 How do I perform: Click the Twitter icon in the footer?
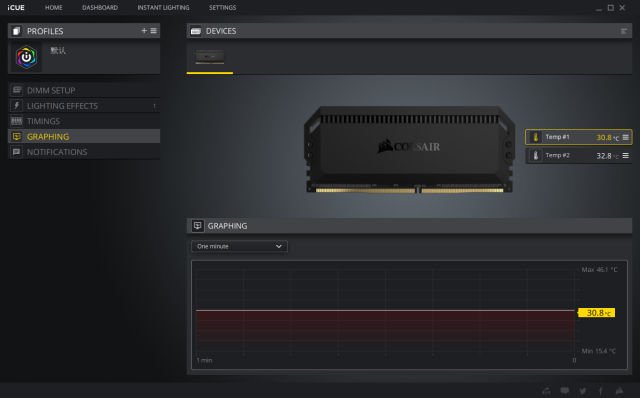pos(583,391)
